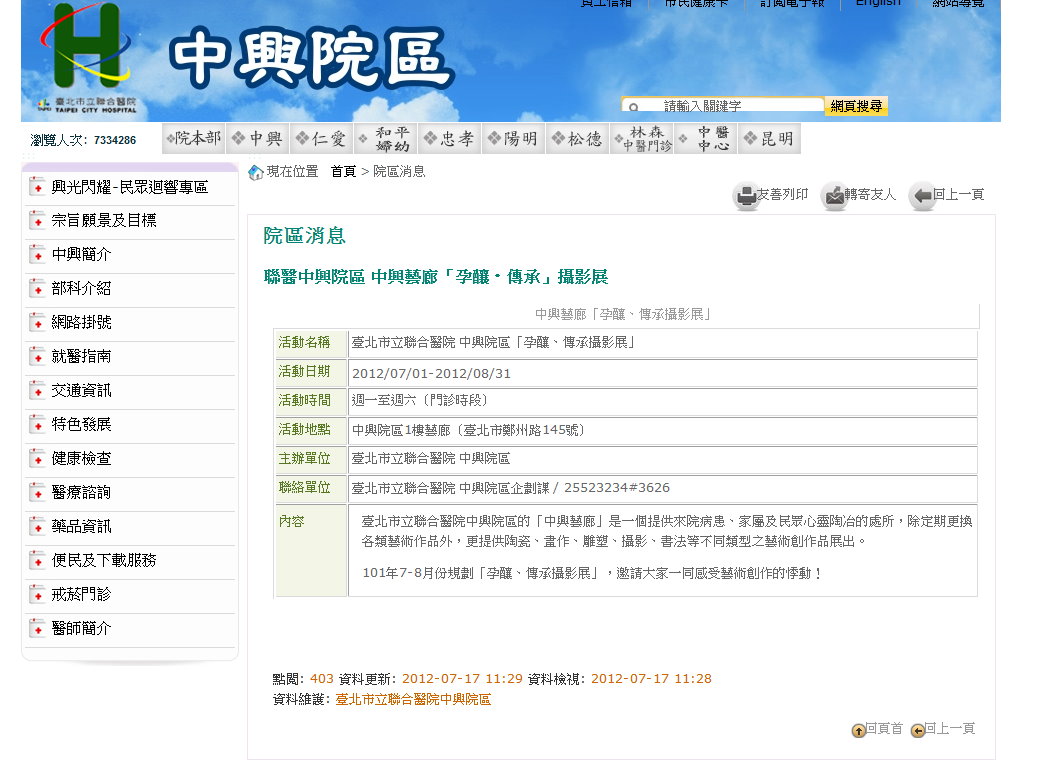Open the 和平婦幼 branch tab
Image resolution: width=1040 pixels, height=773 pixels.
coord(385,139)
